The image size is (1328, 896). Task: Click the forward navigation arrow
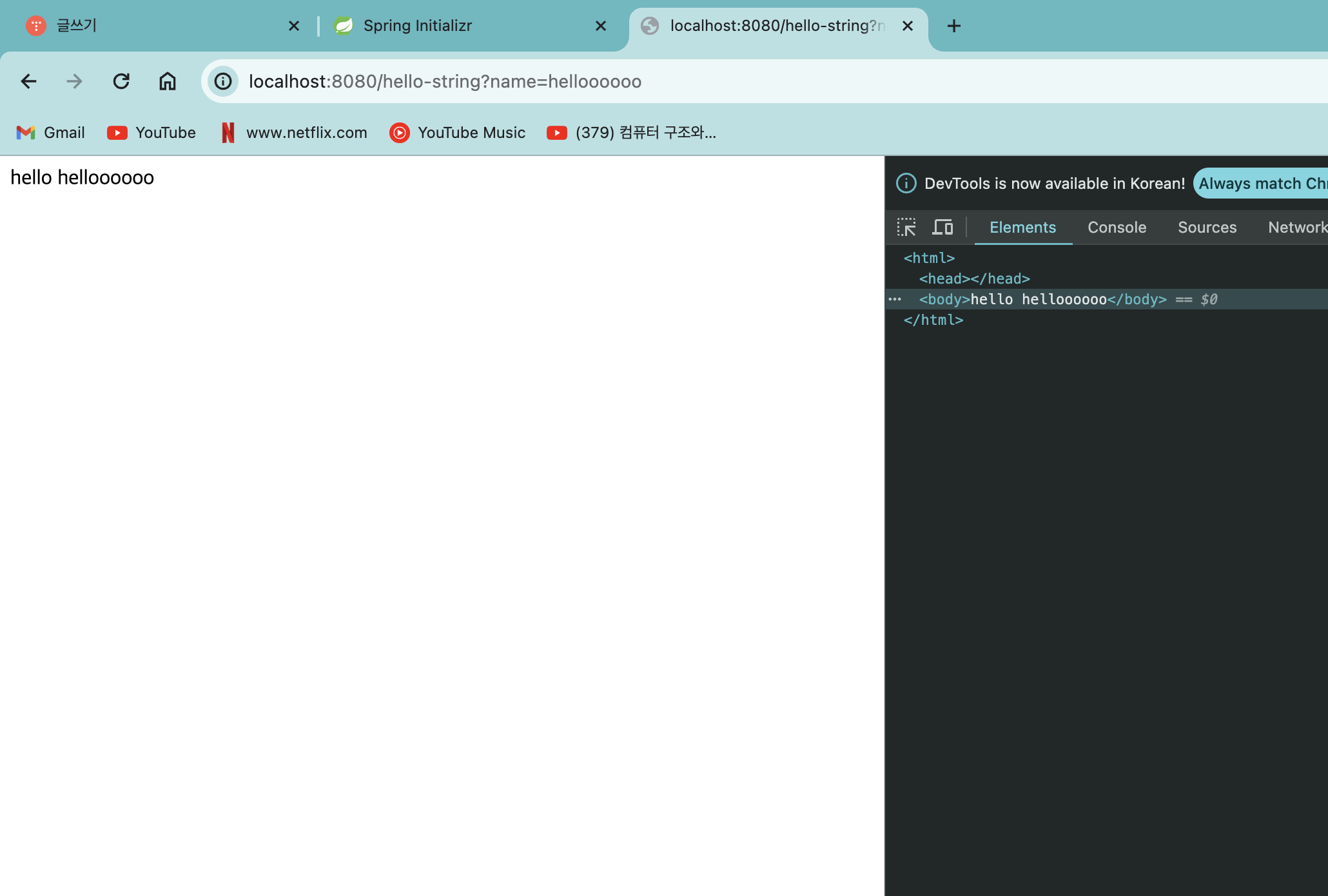coord(75,81)
